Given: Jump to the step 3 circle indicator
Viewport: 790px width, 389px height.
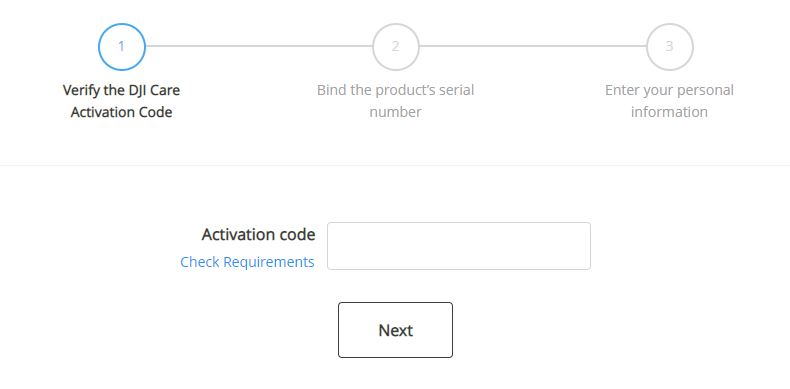Looking at the screenshot, I should pyautogui.click(x=670, y=46).
